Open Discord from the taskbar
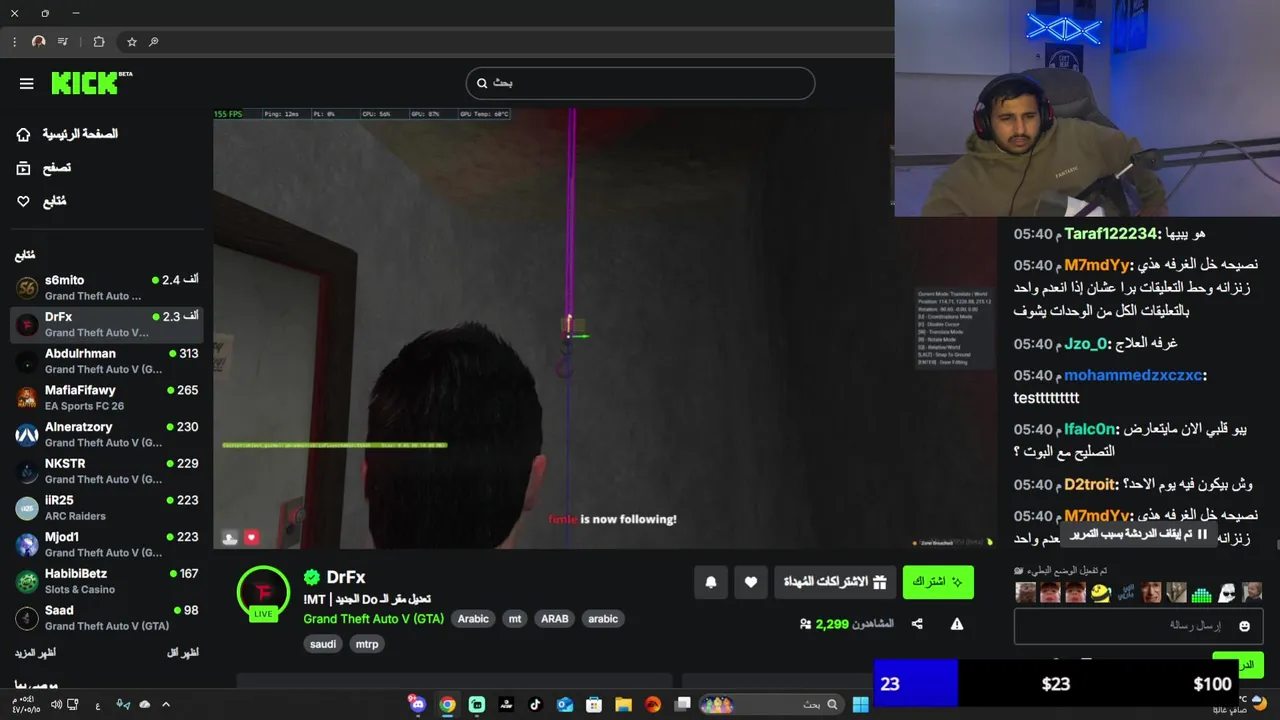 click(418, 704)
